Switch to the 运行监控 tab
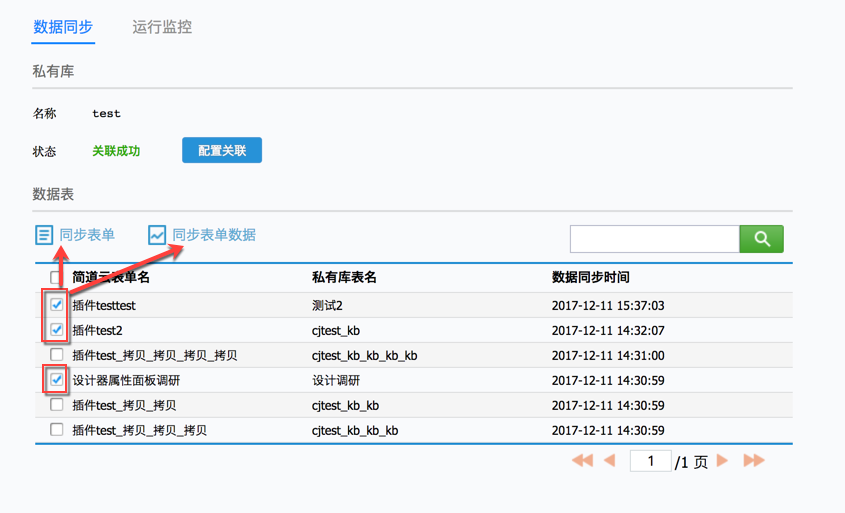The height and width of the screenshot is (513, 845). coord(162,27)
